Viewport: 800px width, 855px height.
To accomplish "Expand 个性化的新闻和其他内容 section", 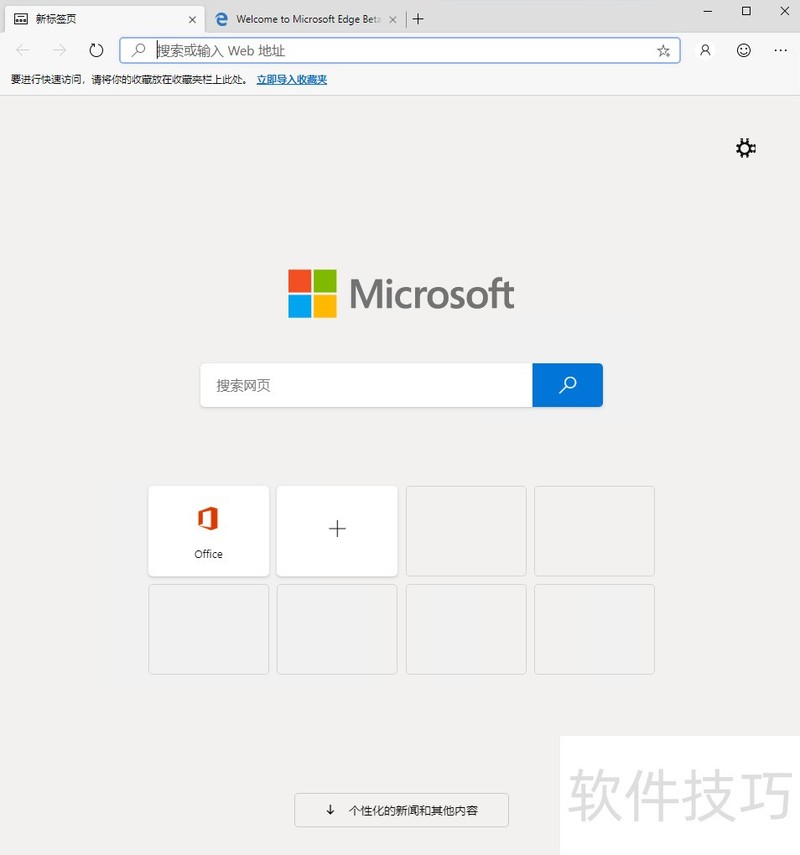I will click(x=401, y=810).
